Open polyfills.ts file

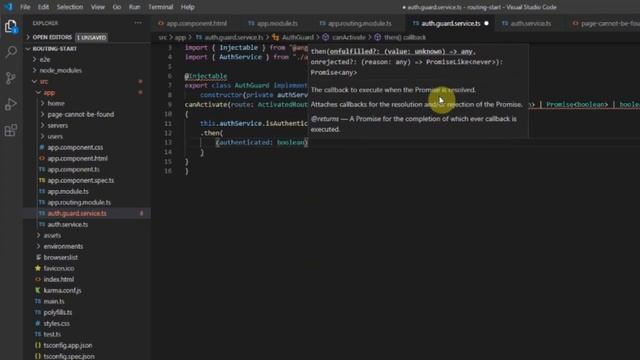pos(58,313)
